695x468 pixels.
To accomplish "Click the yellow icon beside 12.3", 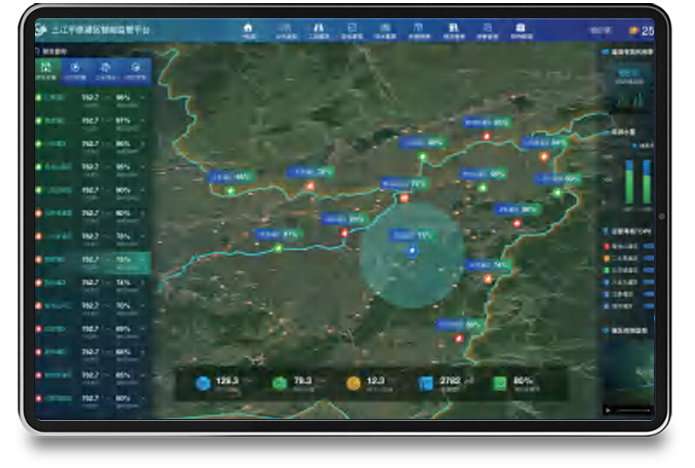I will [353, 383].
